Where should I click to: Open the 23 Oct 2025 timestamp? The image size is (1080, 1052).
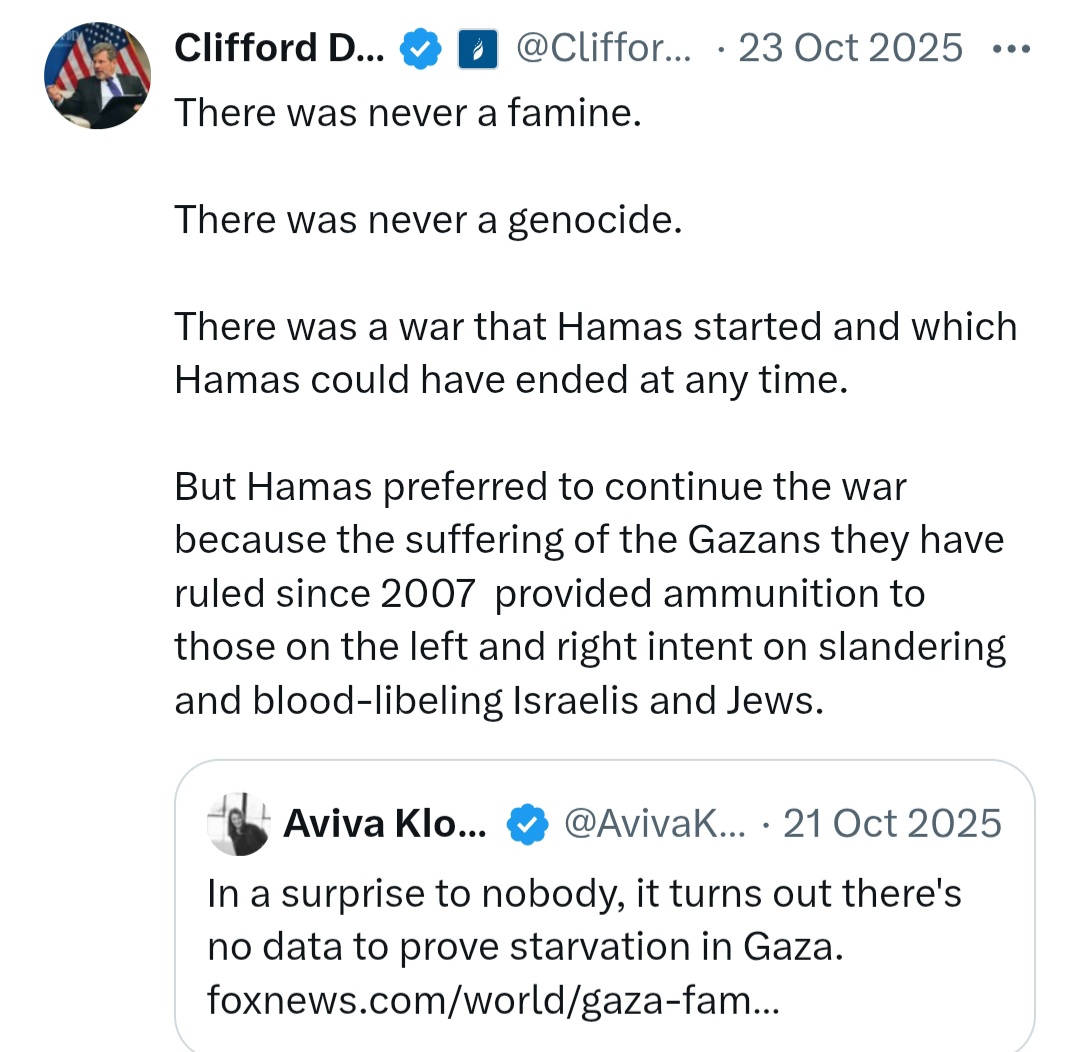tap(850, 49)
